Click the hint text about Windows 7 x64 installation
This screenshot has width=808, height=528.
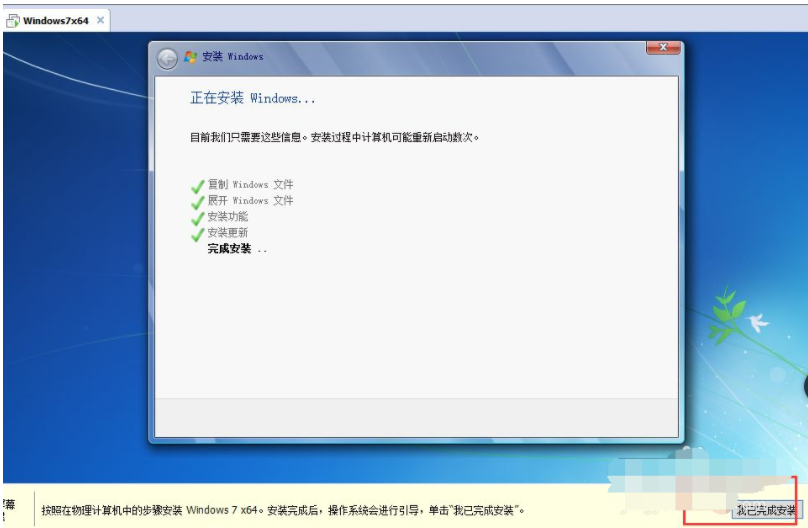point(282,510)
